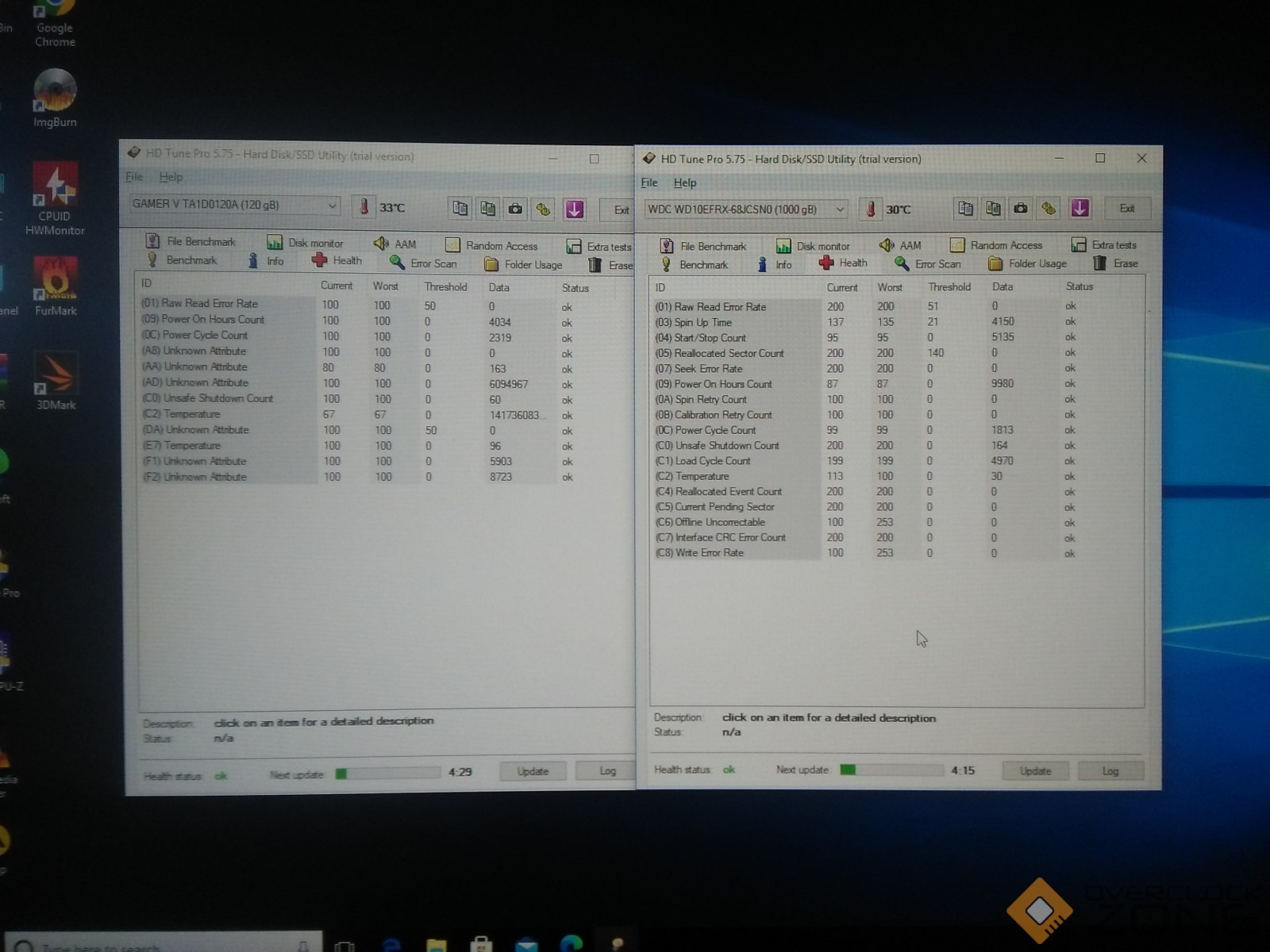Open Microsoft Store from taskbar
The width and height of the screenshot is (1270, 952).
coord(480,944)
